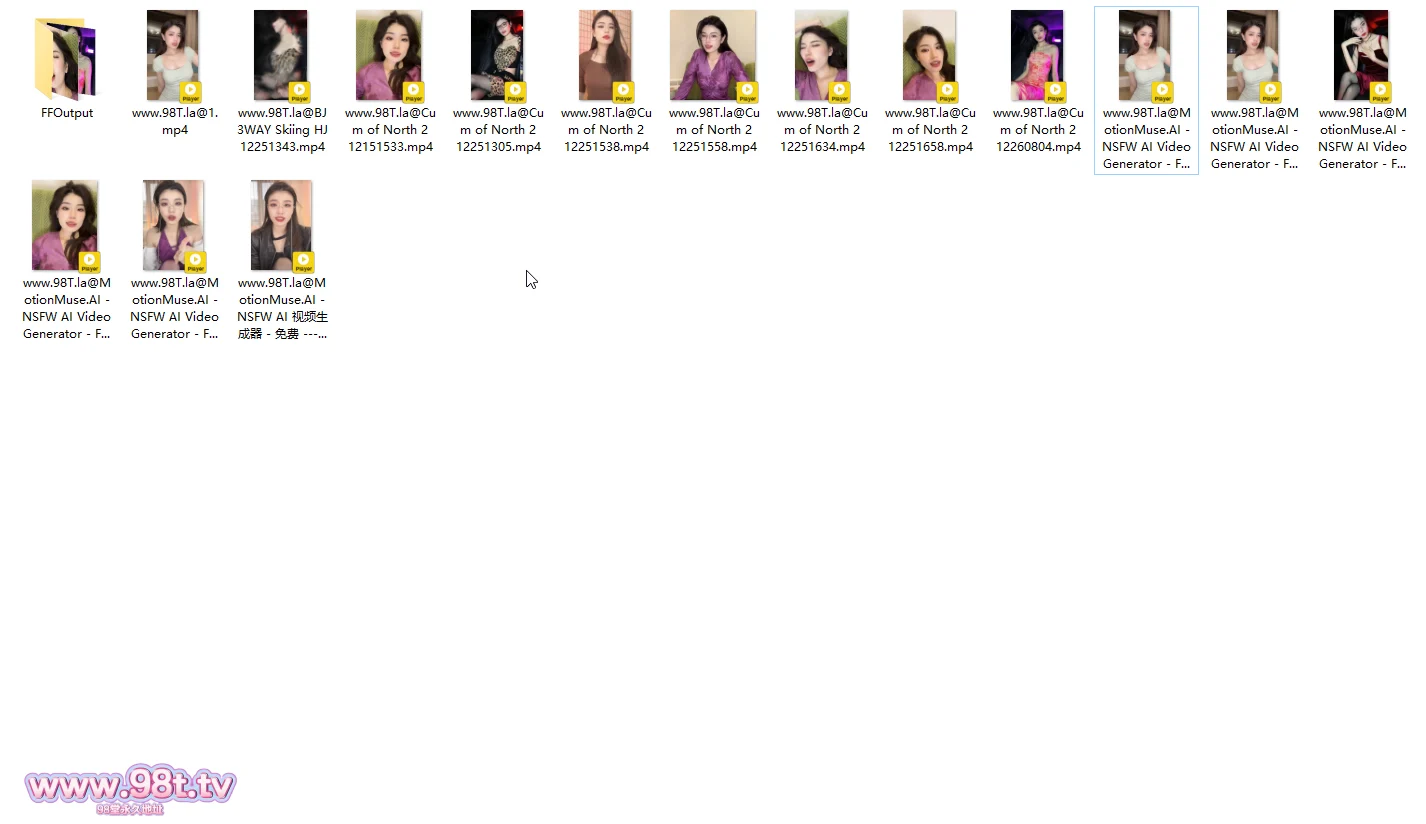Viewport: 1426px width, 824px height.
Task: Click the www.98t.tv watermark logo
Action: pos(130,788)
